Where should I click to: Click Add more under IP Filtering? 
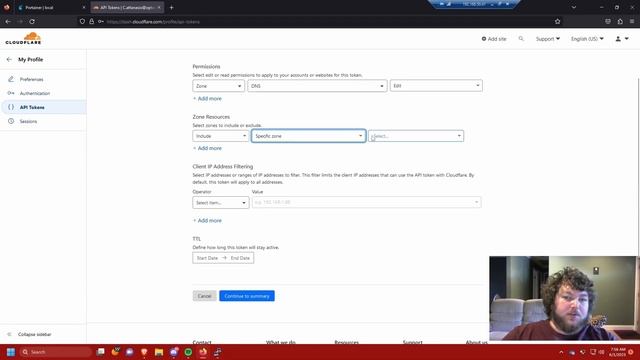click(x=207, y=221)
